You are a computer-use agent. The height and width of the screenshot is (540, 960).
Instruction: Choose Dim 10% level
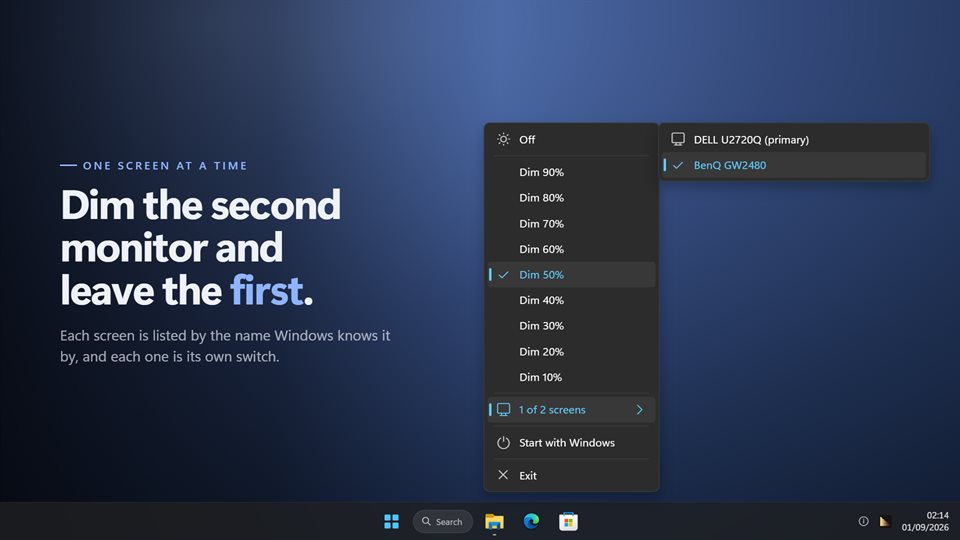(x=571, y=377)
